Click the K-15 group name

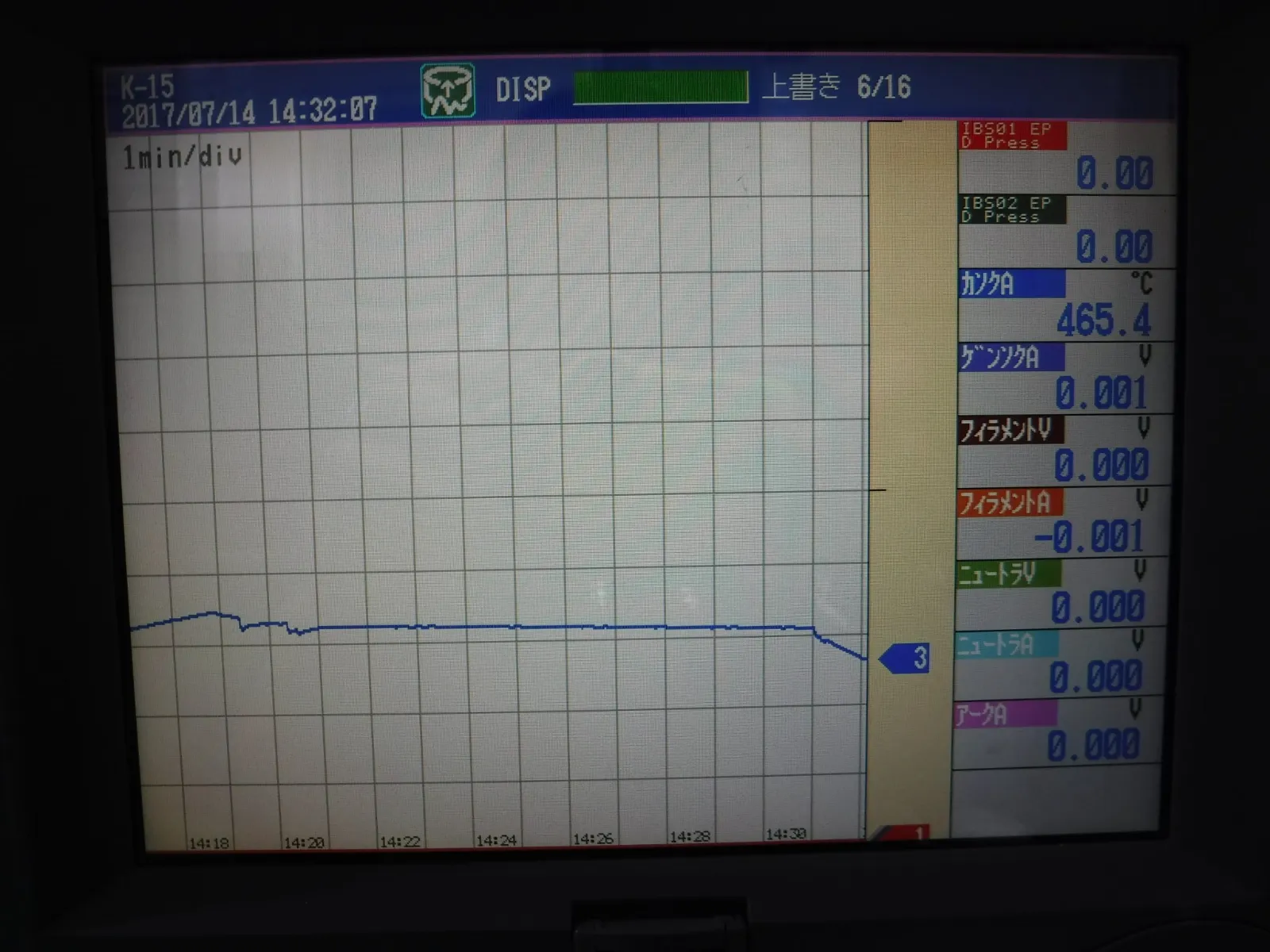[147, 86]
